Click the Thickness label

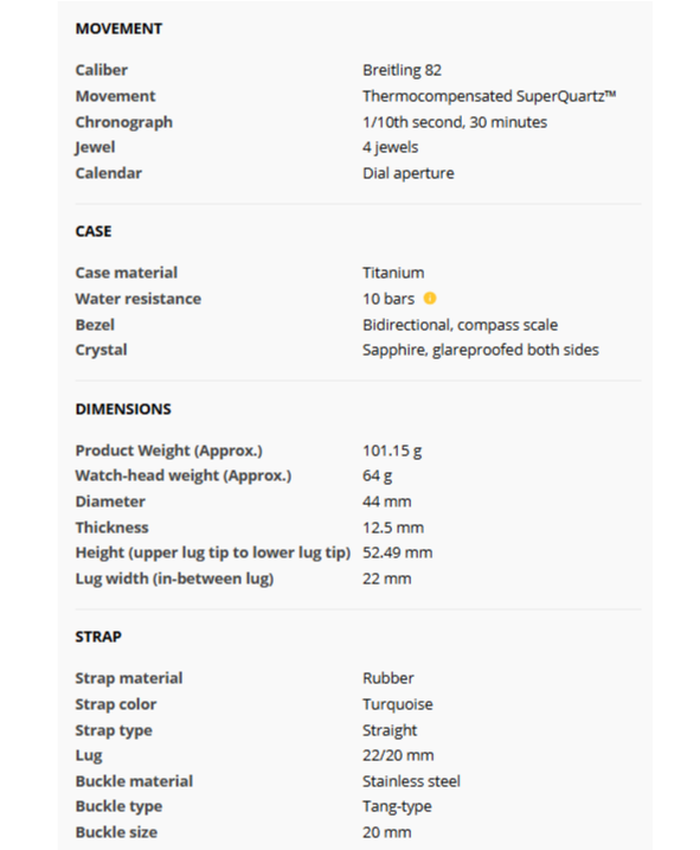pyautogui.click(x=111, y=528)
